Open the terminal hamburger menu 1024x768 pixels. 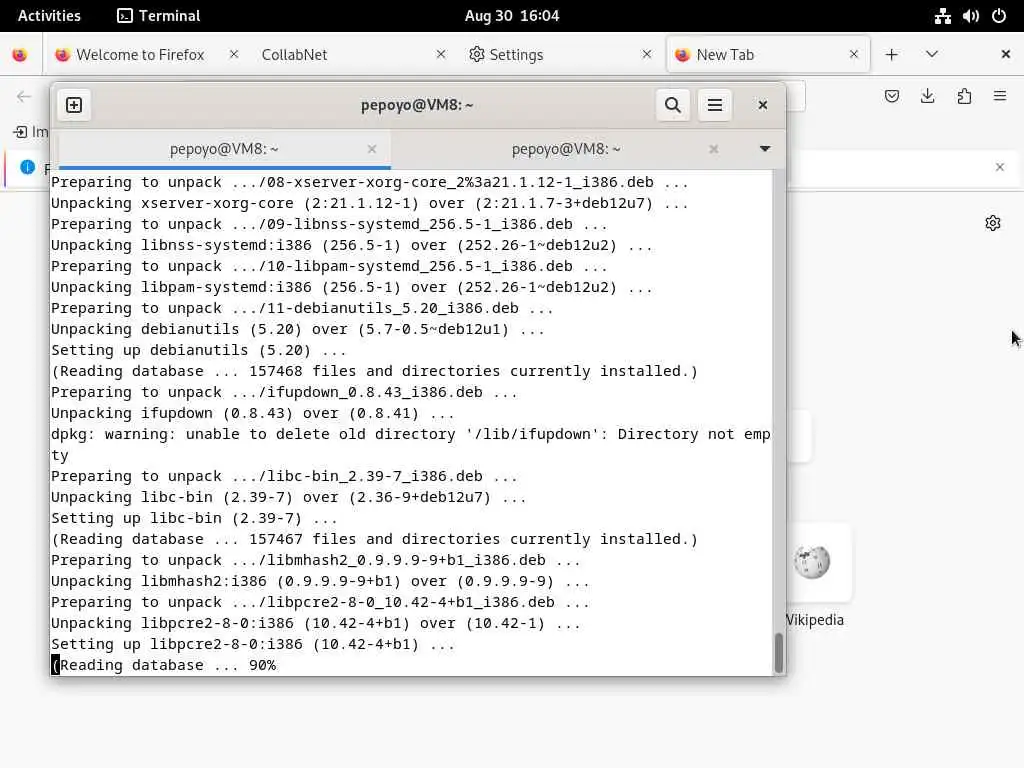714,105
